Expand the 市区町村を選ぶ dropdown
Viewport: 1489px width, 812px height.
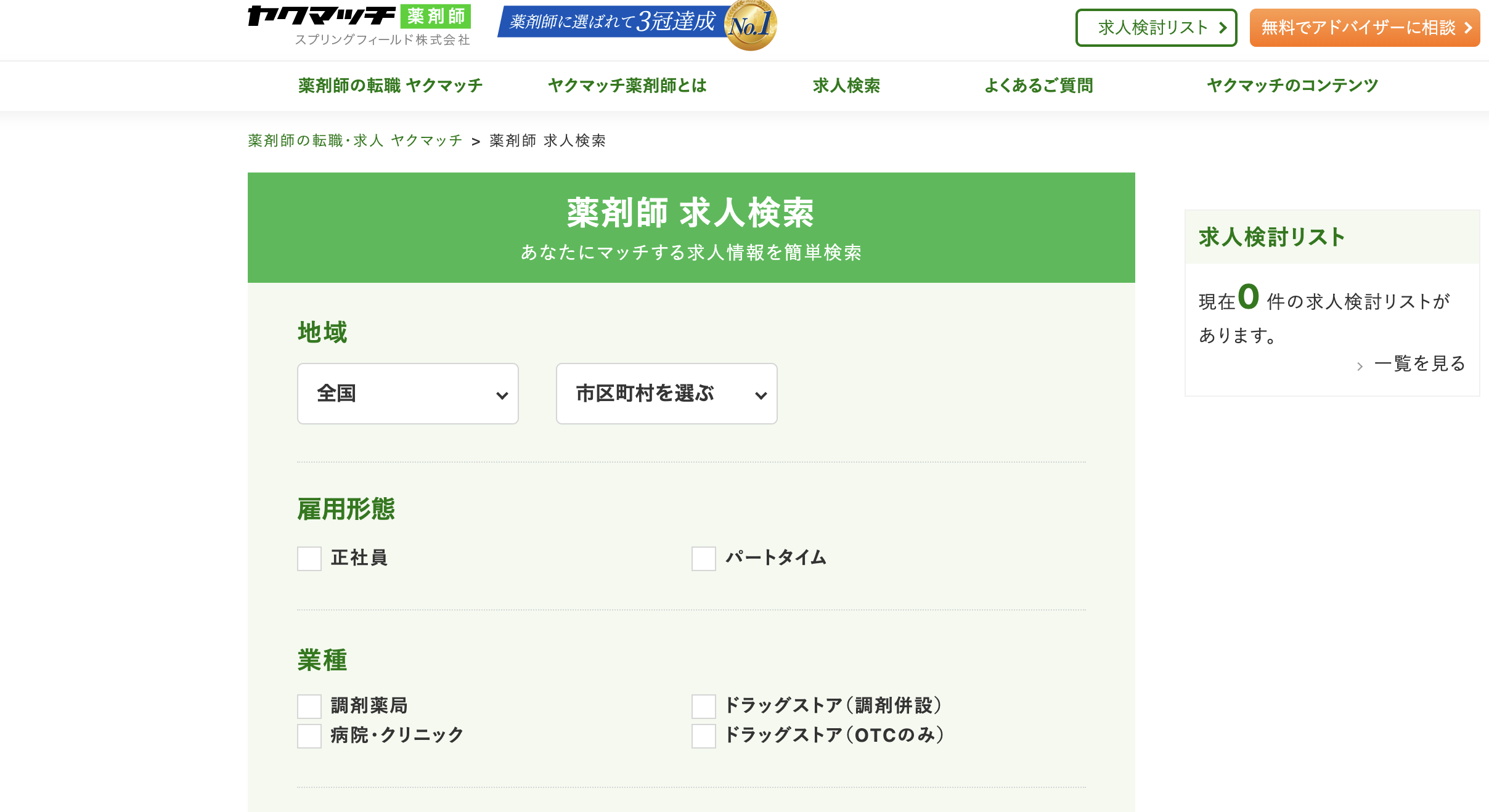click(667, 394)
